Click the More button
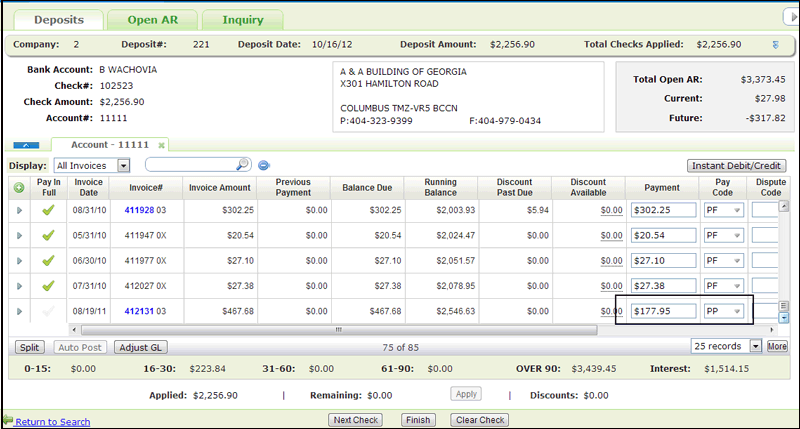This screenshot has width=800, height=429. 777,346
